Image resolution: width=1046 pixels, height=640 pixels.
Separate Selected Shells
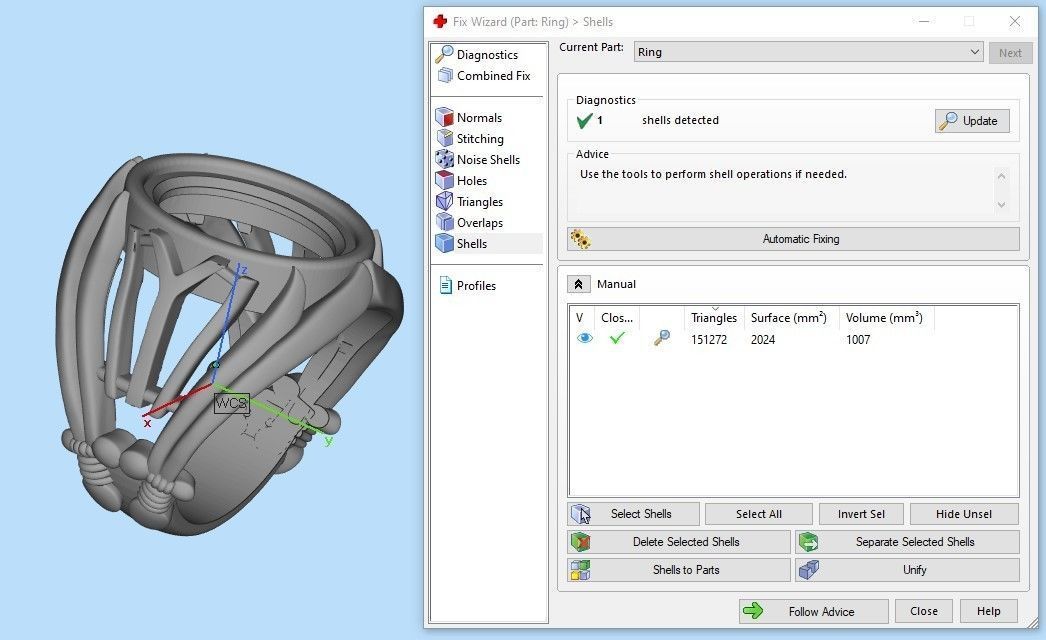pos(907,542)
